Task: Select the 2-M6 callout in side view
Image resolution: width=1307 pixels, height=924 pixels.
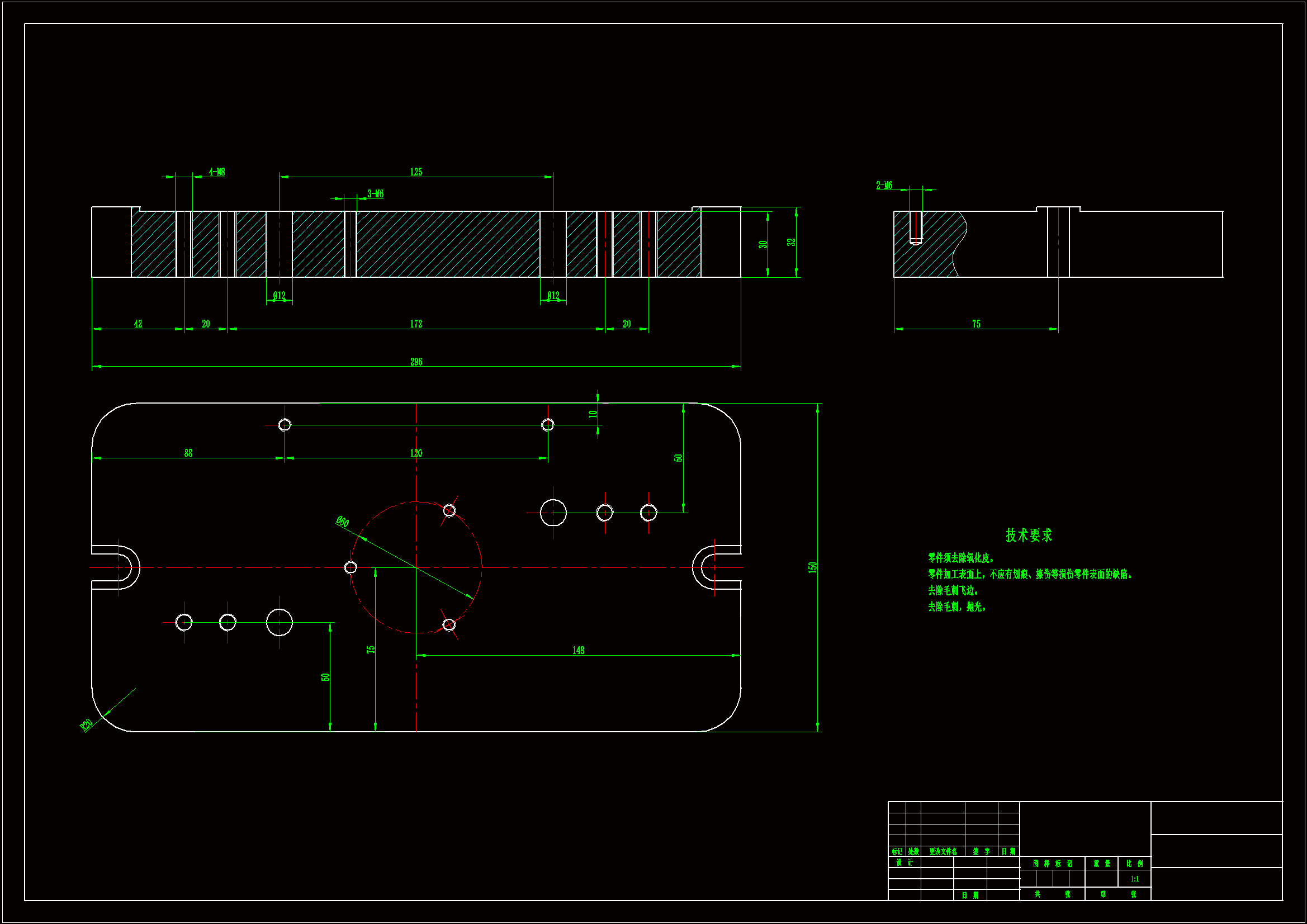Action: (884, 186)
